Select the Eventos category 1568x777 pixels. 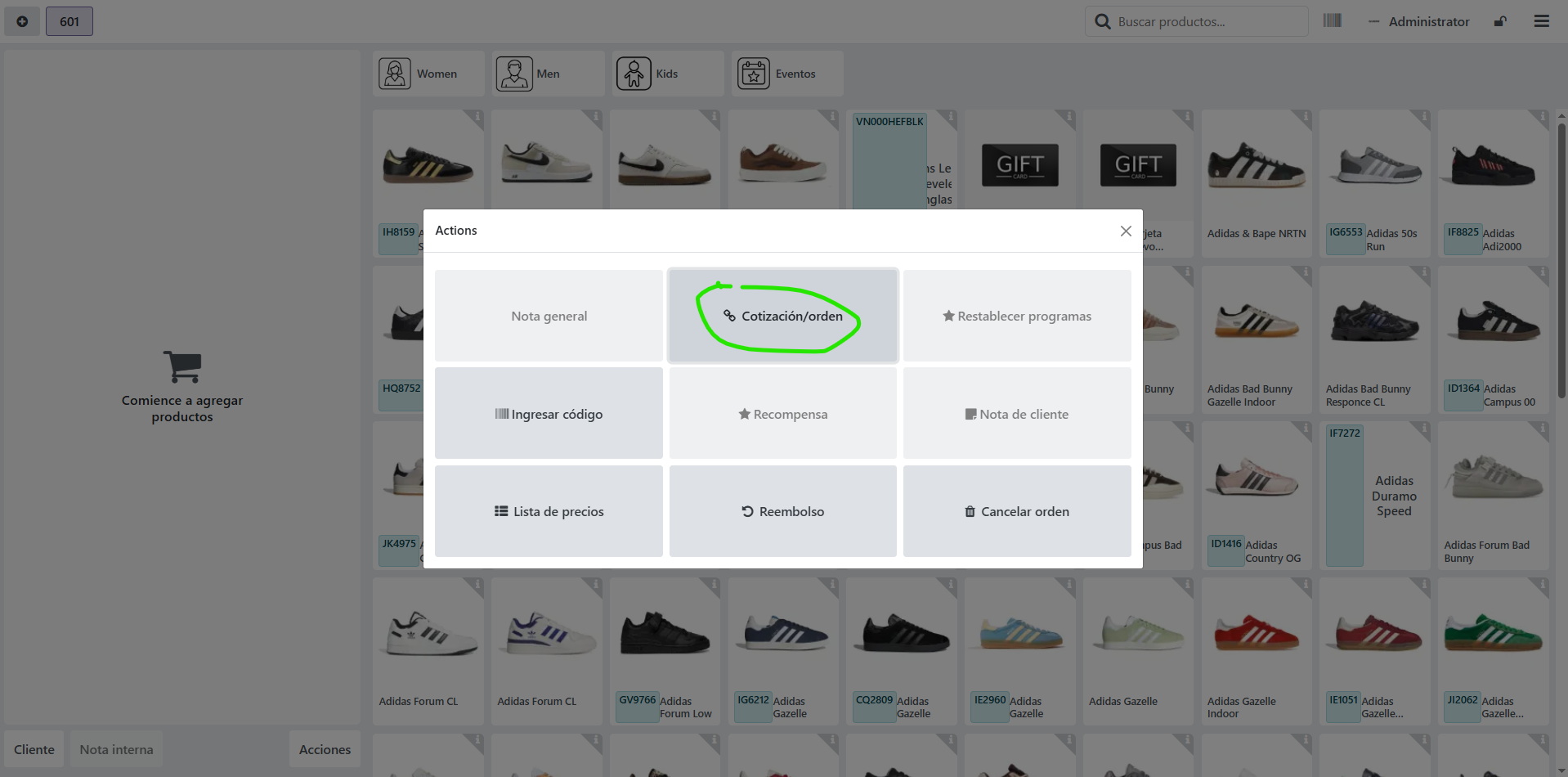[787, 74]
